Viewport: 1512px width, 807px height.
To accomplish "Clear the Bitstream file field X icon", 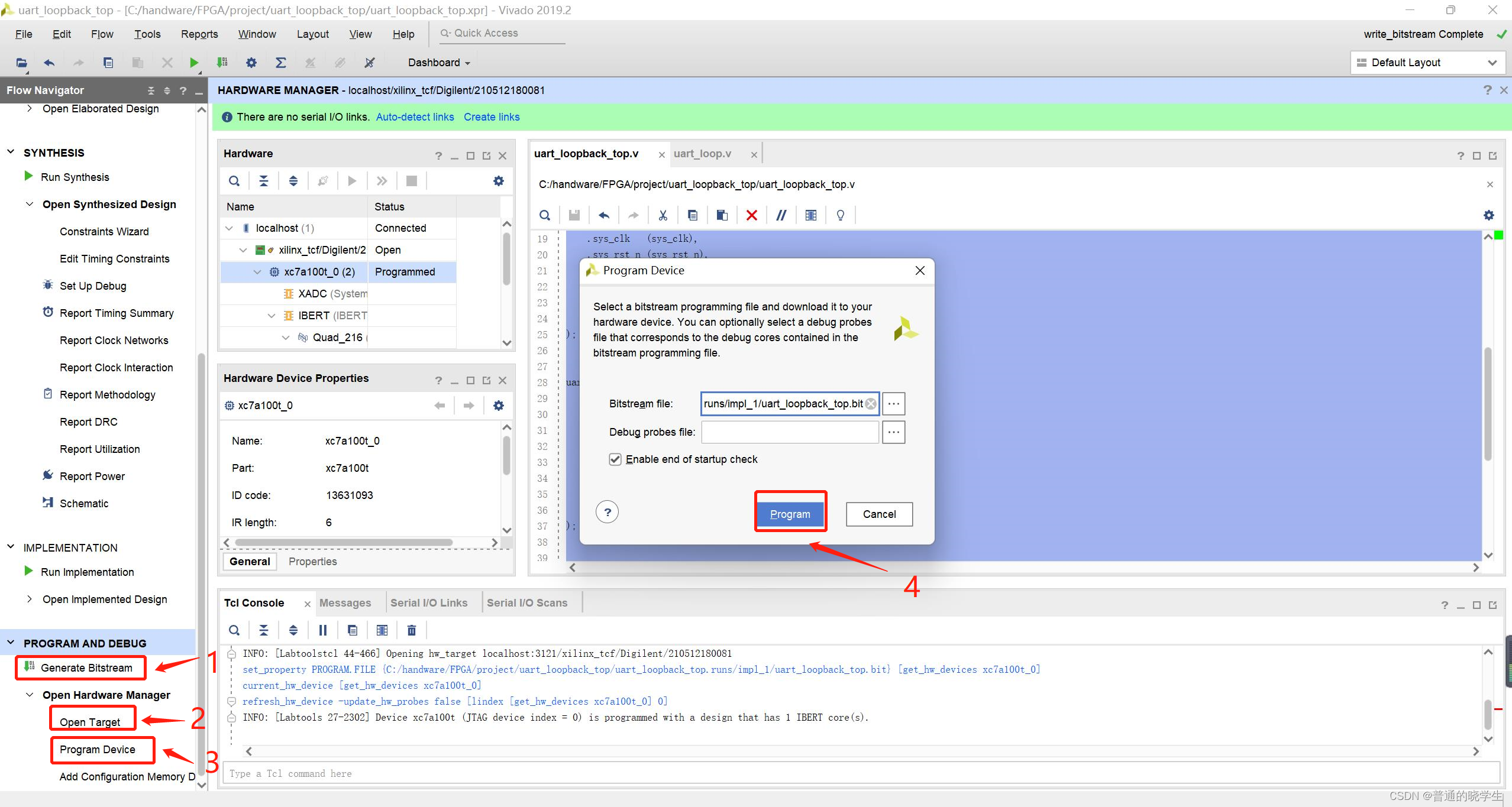I will click(x=871, y=404).
